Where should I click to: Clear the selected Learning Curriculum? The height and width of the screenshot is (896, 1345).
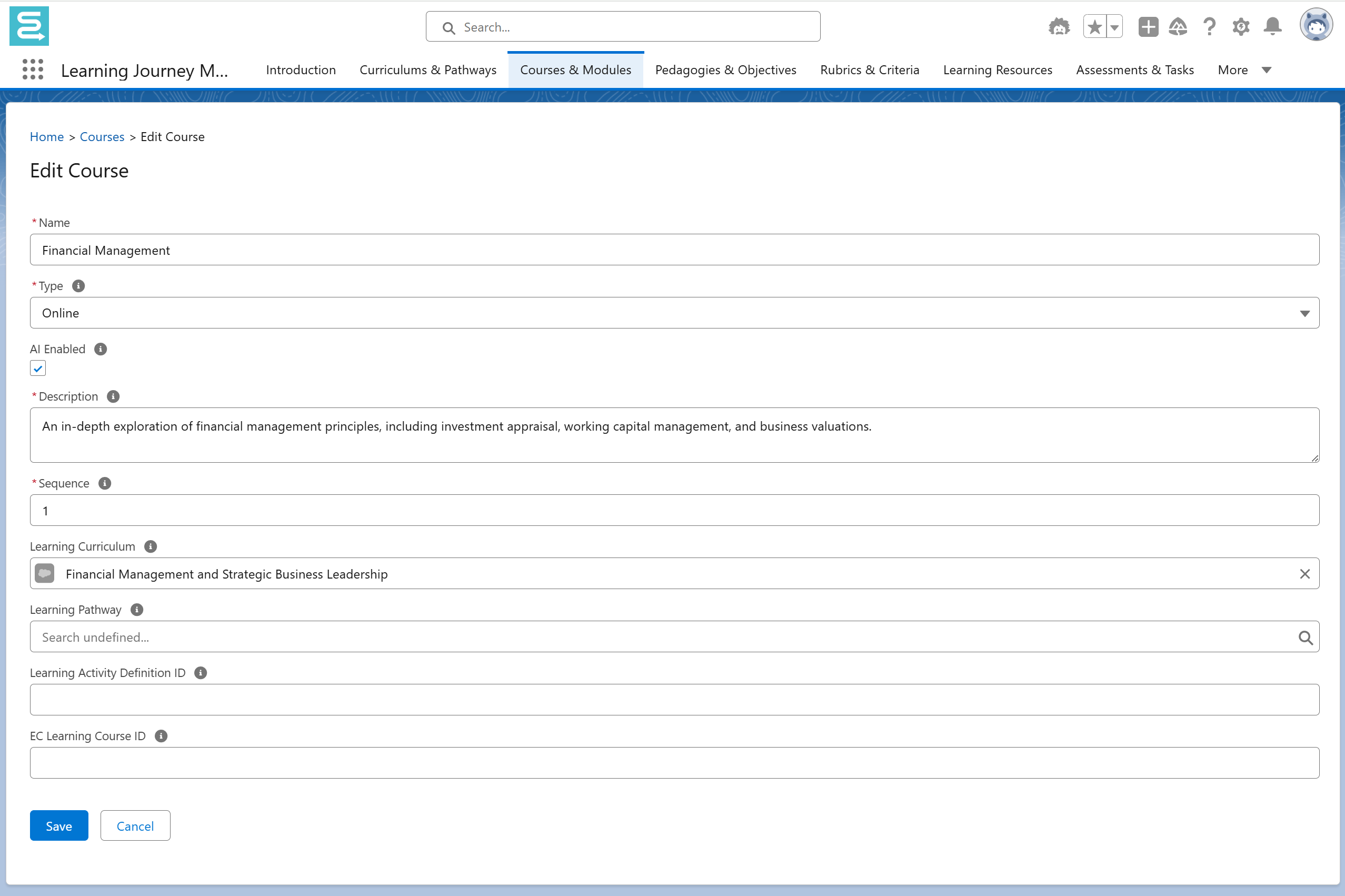(x=1304, y=574)
